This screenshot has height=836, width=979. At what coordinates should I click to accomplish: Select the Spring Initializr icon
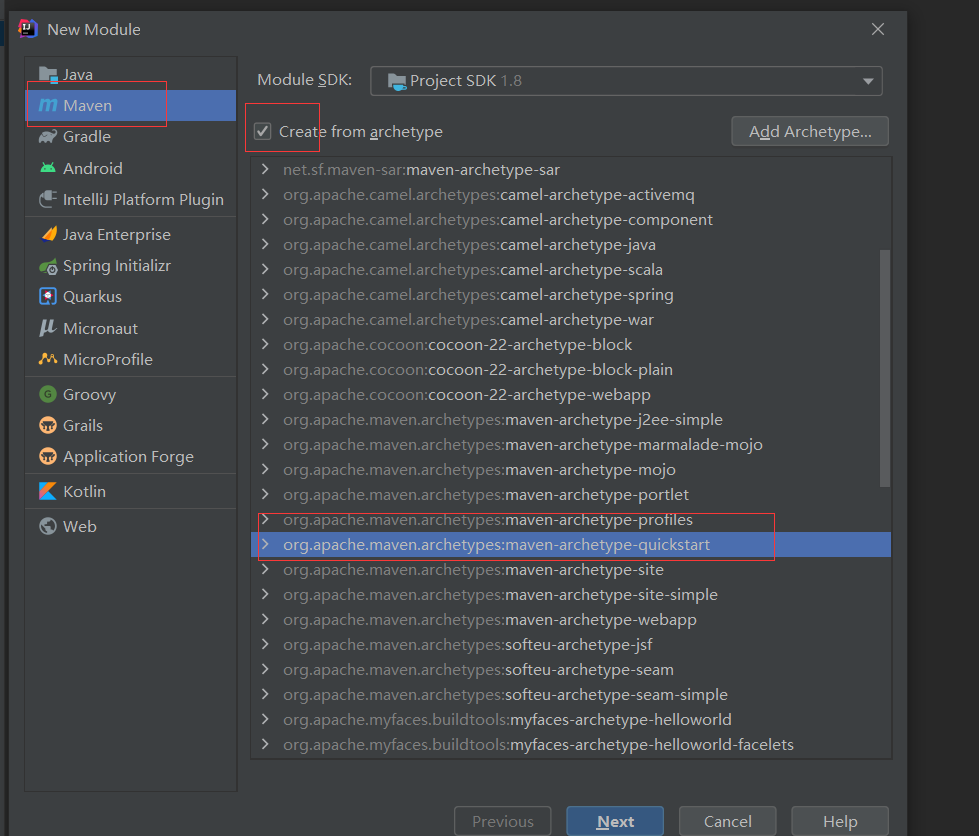(48, 266)
